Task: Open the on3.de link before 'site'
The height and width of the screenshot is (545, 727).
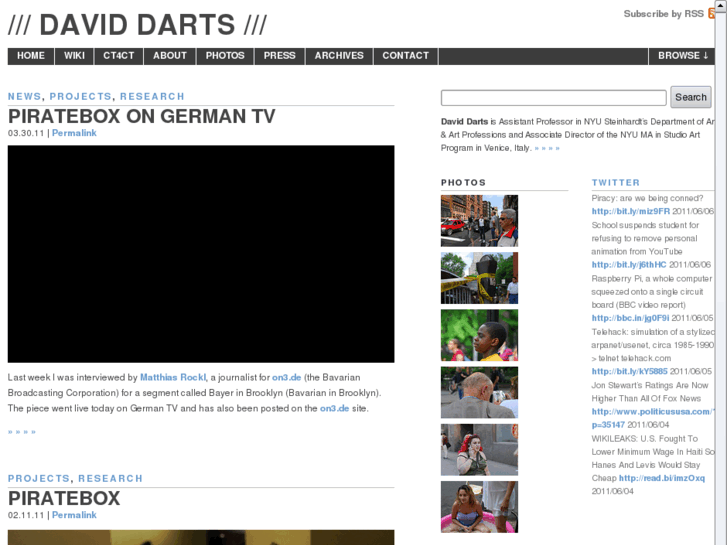Action: click(334, 409)
